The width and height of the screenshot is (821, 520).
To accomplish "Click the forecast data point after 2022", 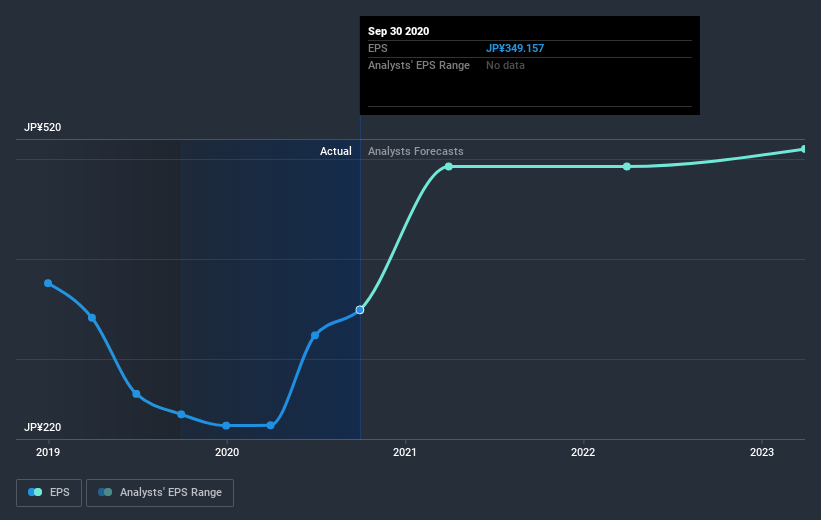I will [627, 167].
